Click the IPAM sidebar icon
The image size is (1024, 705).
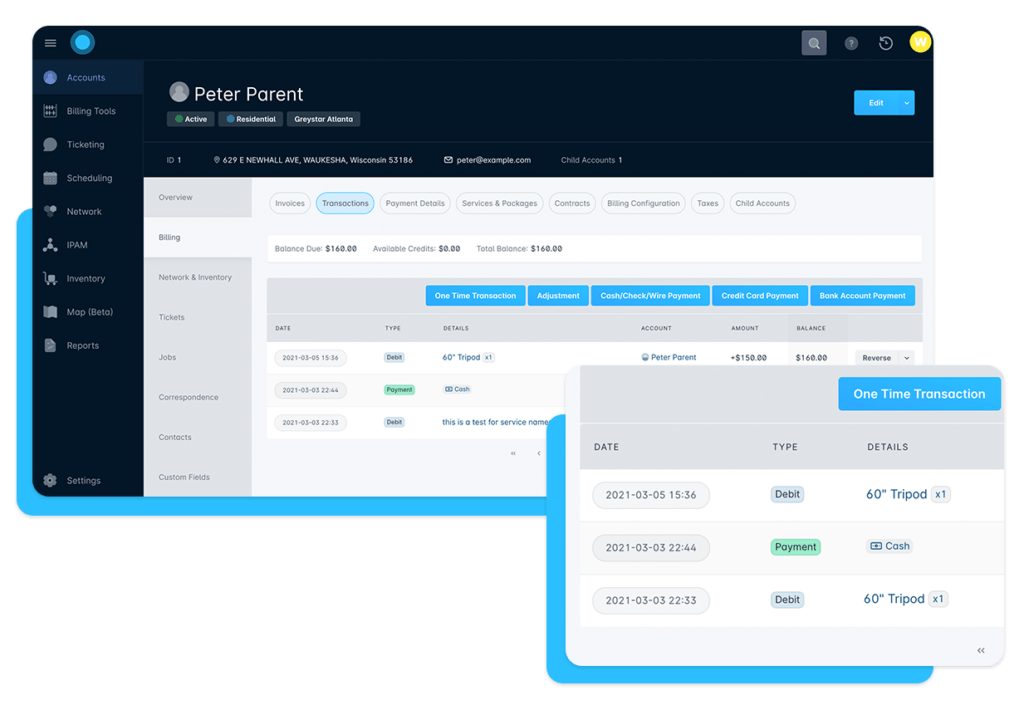coord(50,245)
